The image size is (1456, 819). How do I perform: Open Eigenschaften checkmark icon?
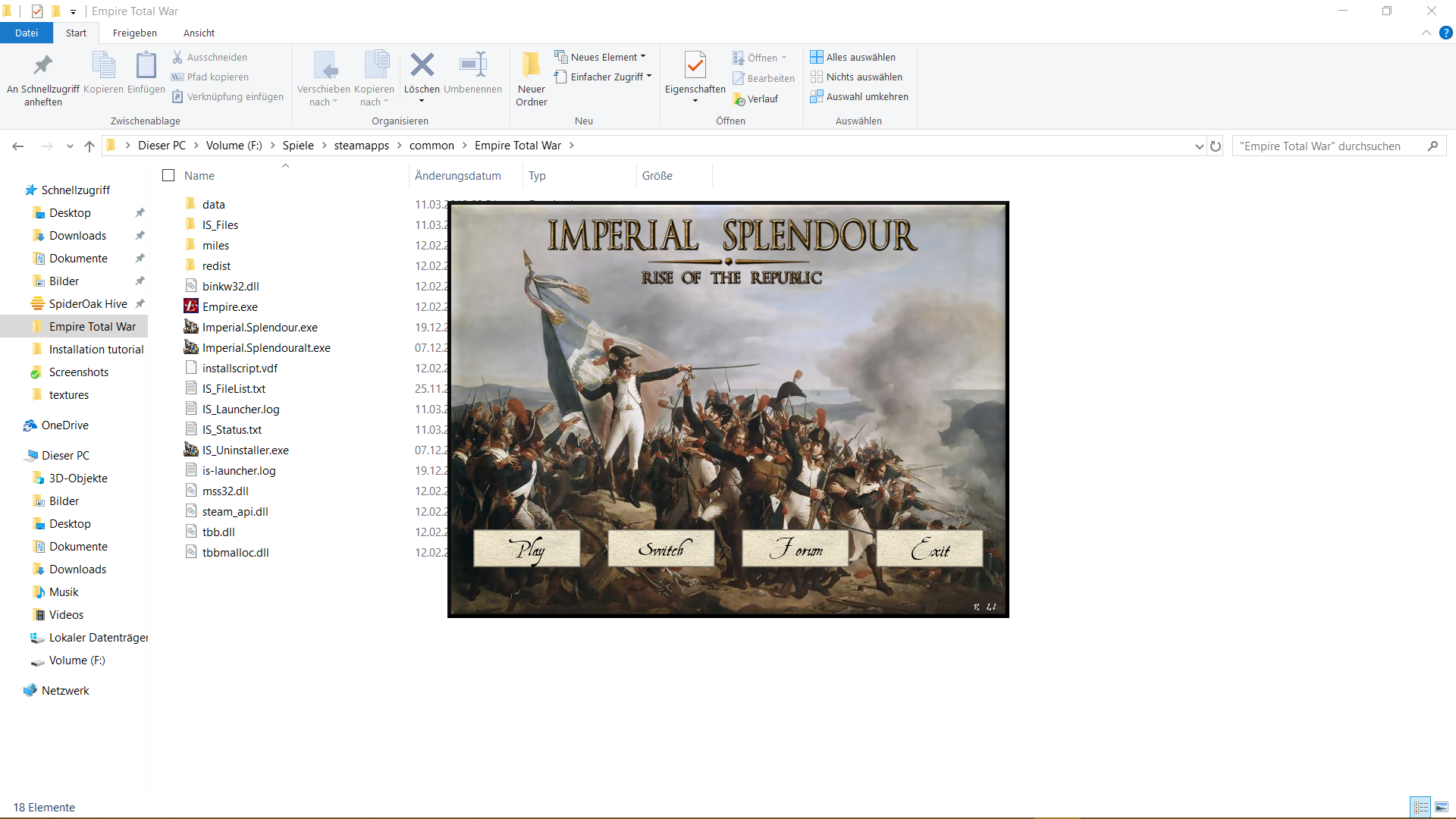[695, 65]
